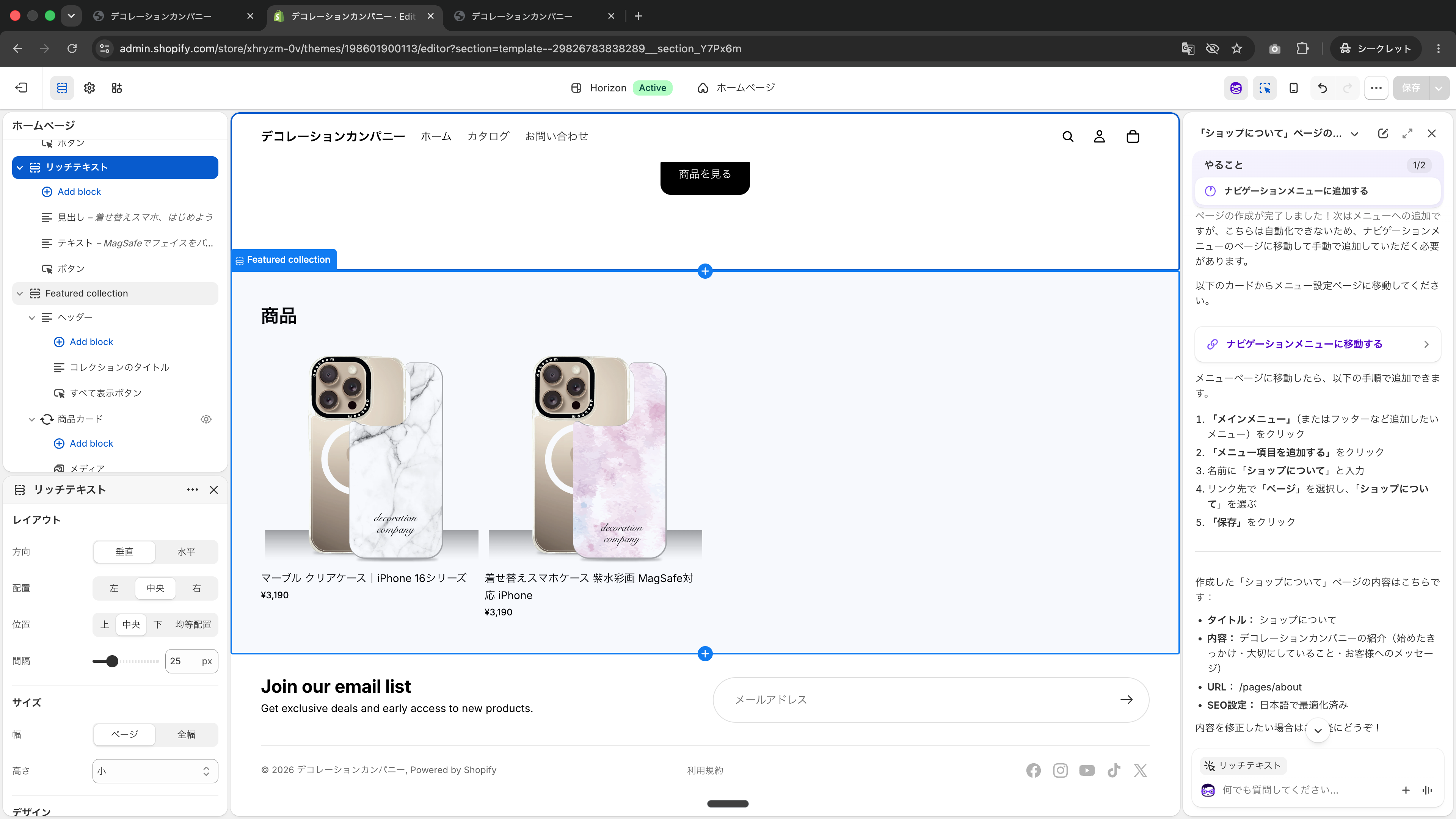Click the undo arrow icon

point(1322,88)
